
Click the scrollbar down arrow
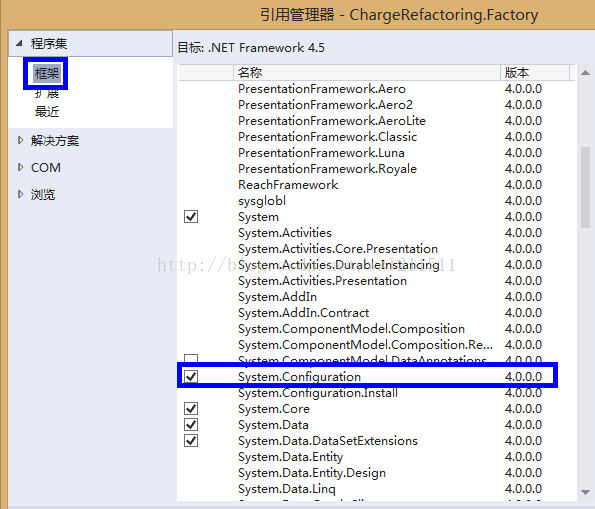tap(585, 492)
